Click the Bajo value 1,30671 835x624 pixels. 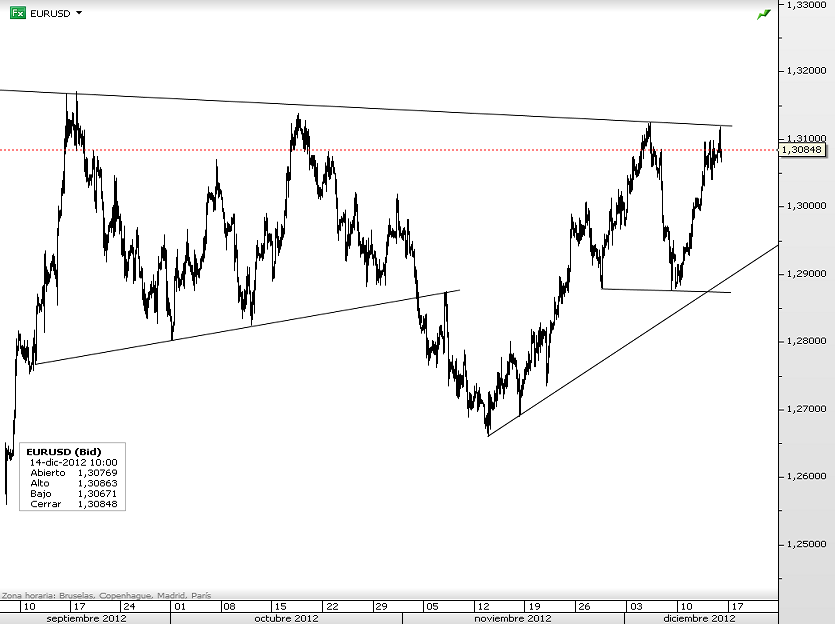[97, 494]
